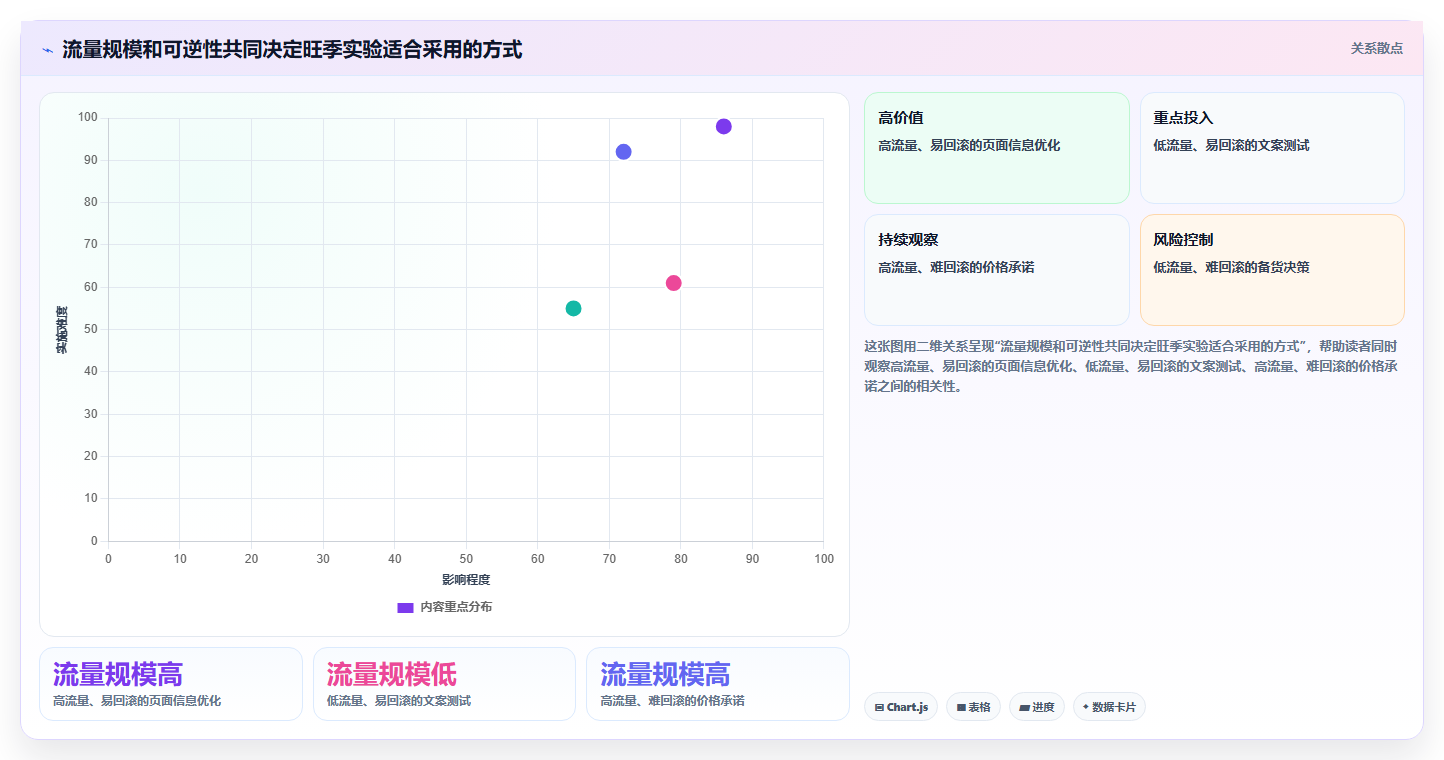1444x760 pixels.
Task: Click the main title heading text
Action: coord(292,49)
